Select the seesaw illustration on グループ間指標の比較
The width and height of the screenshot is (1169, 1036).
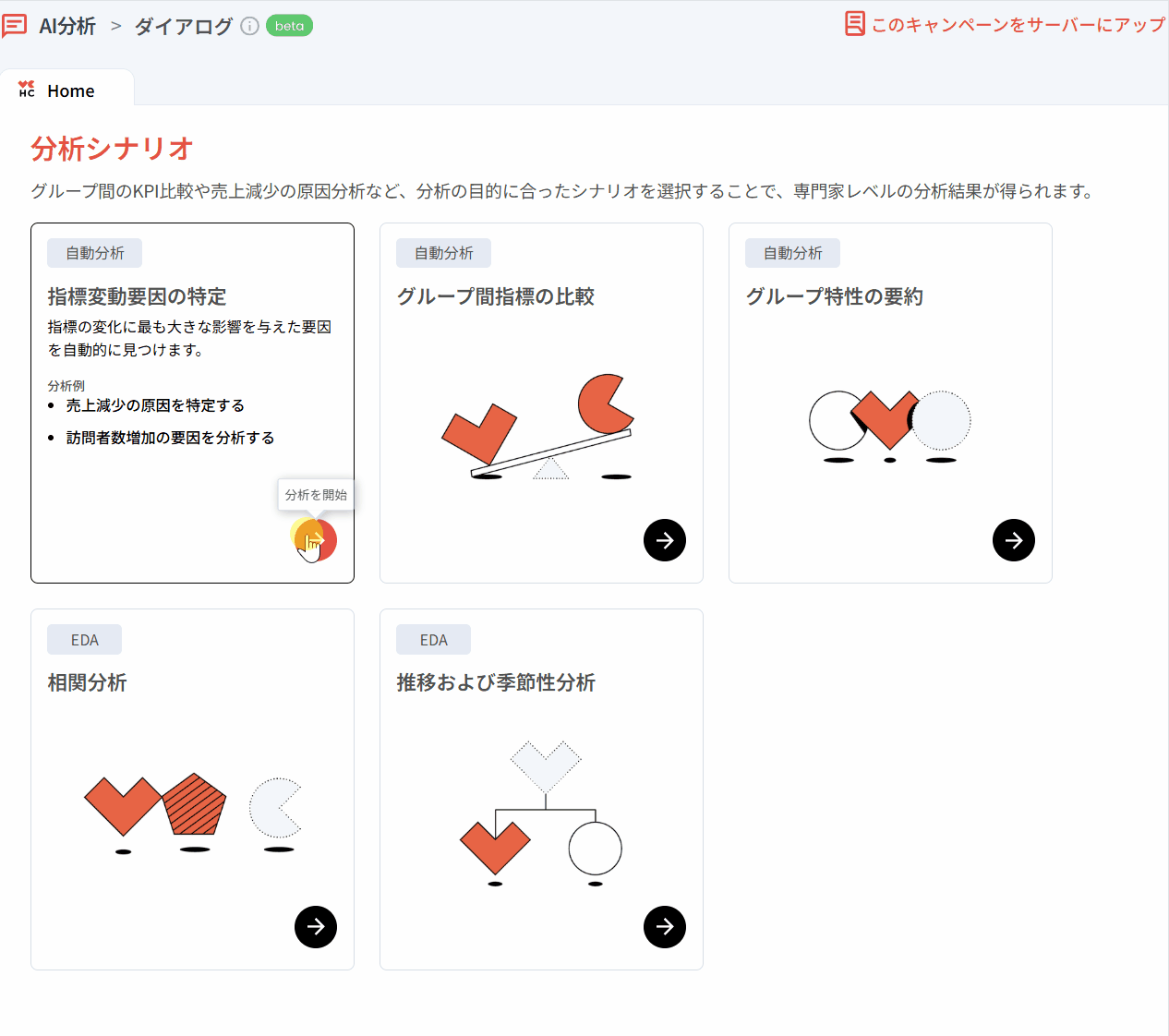pyautogui.click(x=537, y=427)
